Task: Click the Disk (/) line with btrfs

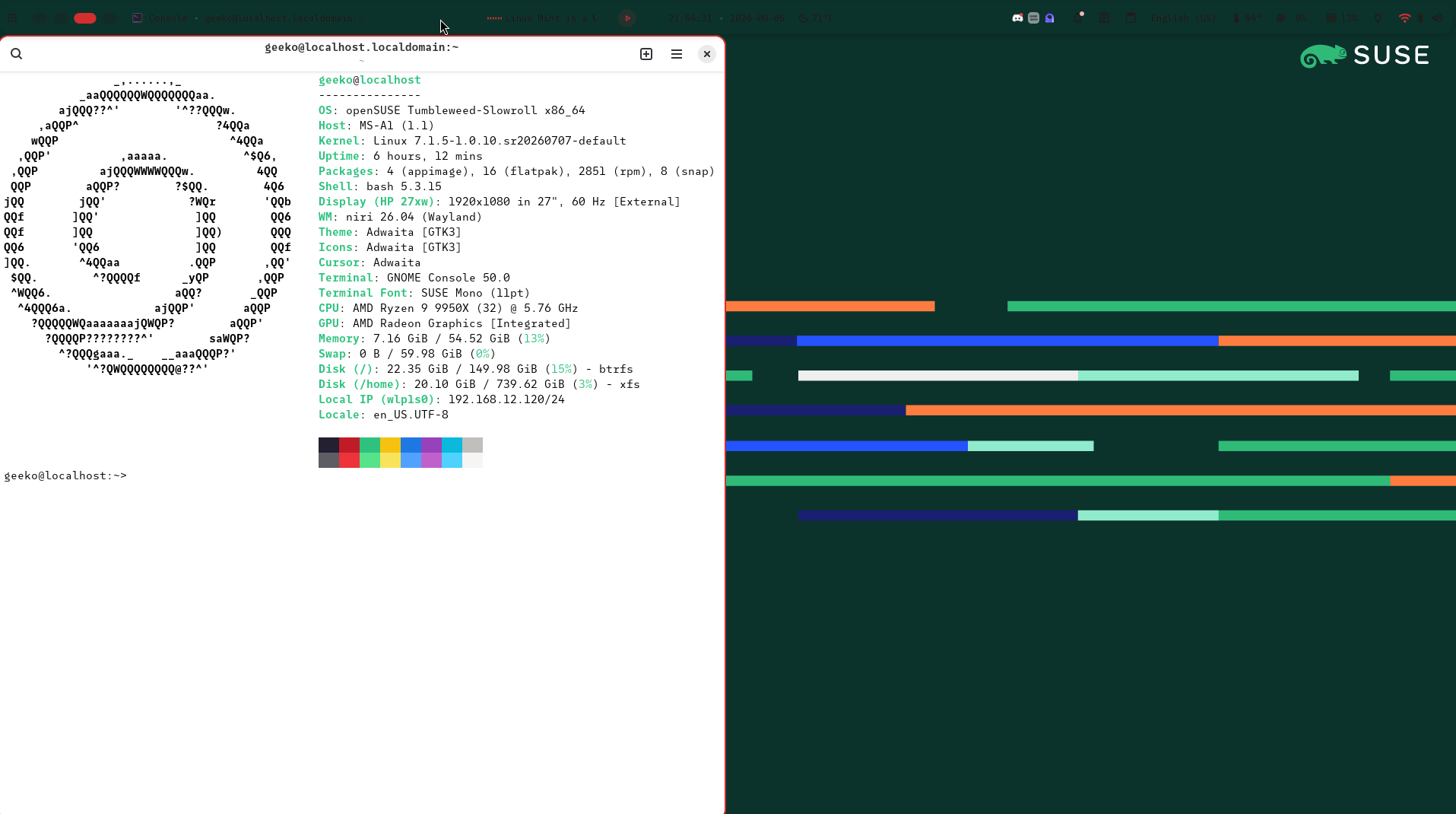Action: coord(476,369)
